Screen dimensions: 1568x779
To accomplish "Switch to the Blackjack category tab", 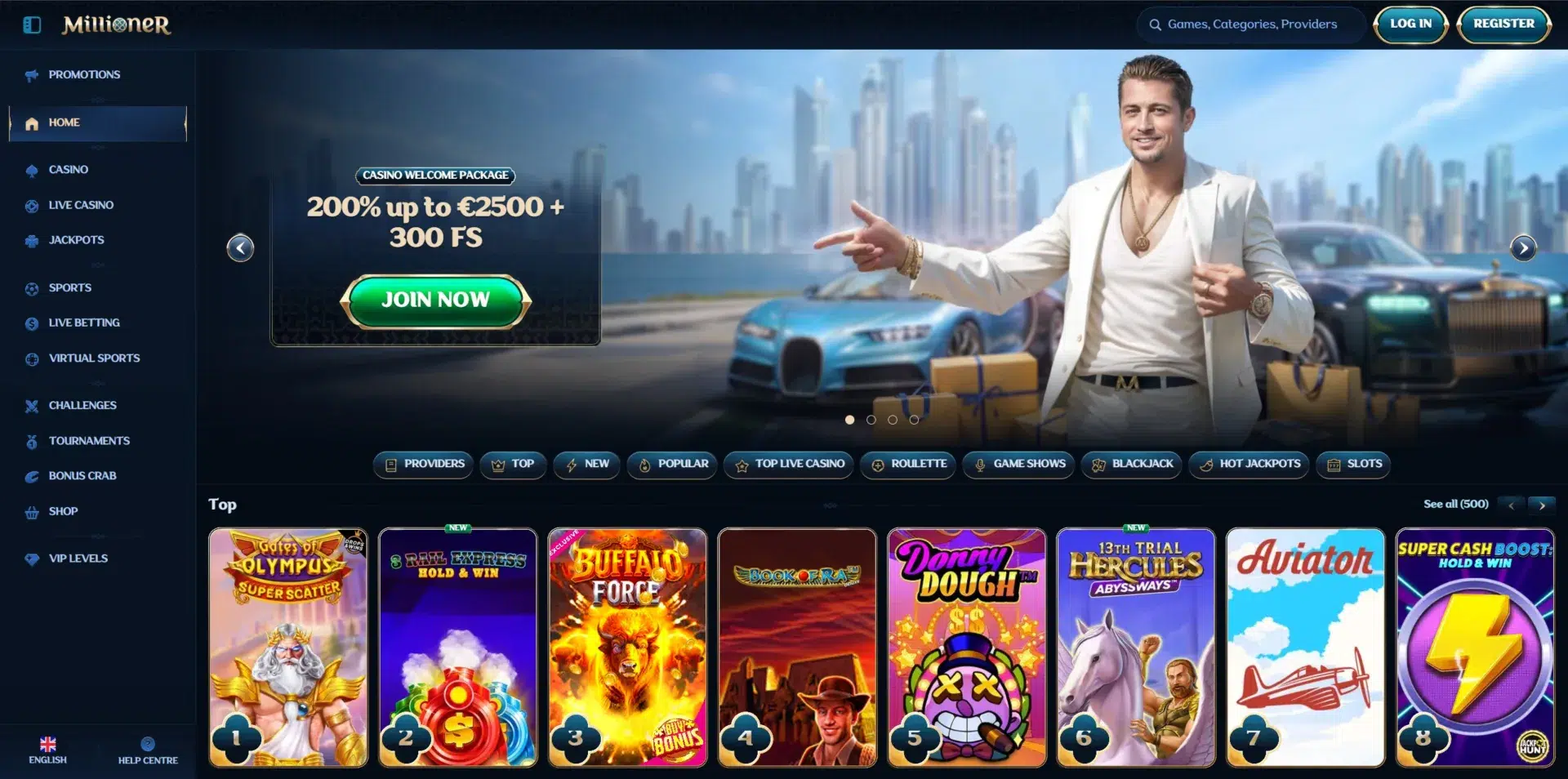I will [1131, 465].
